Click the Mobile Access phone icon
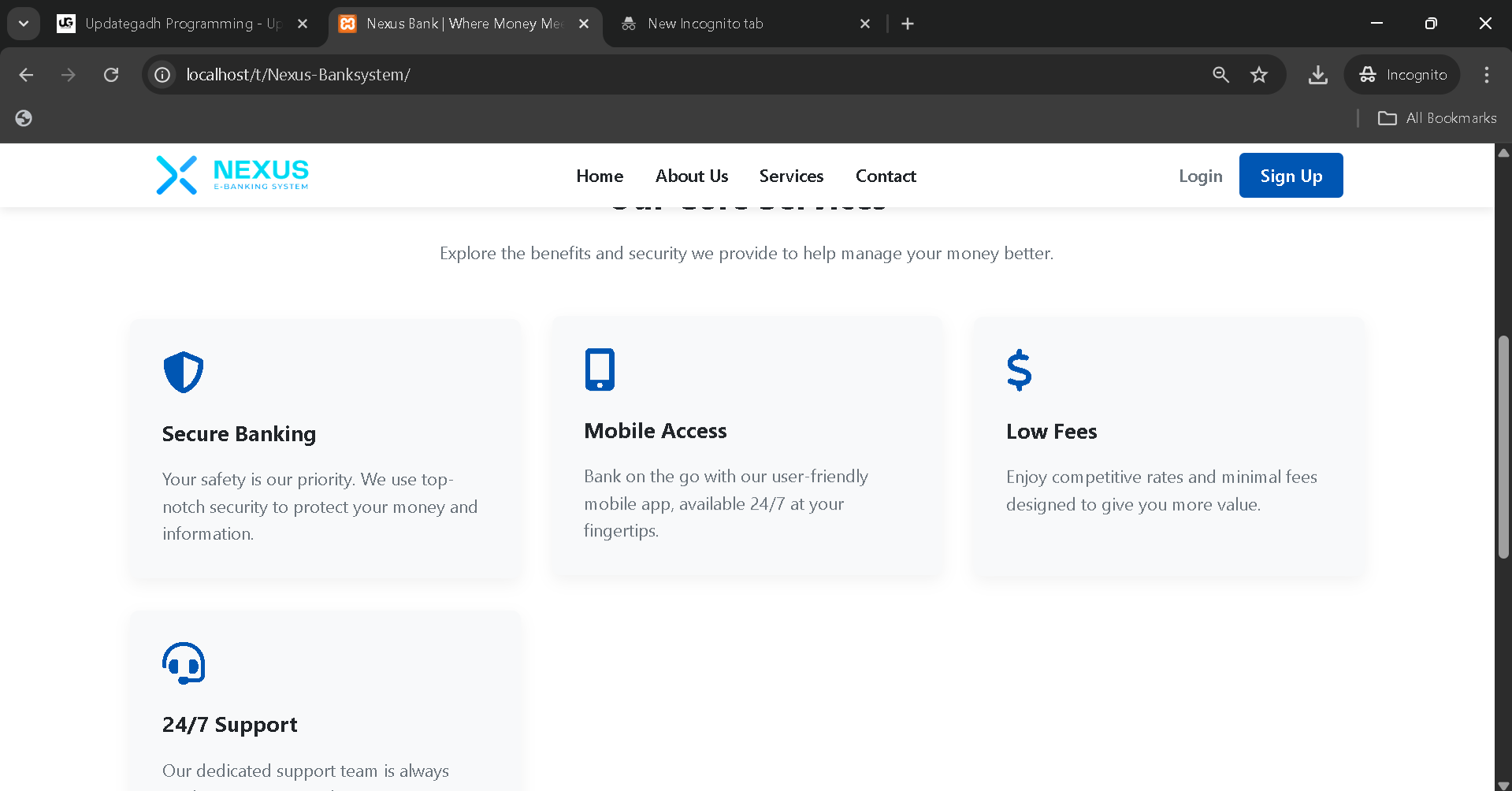This screenshot has width=1512, height=791. click(x=600, y=370)
